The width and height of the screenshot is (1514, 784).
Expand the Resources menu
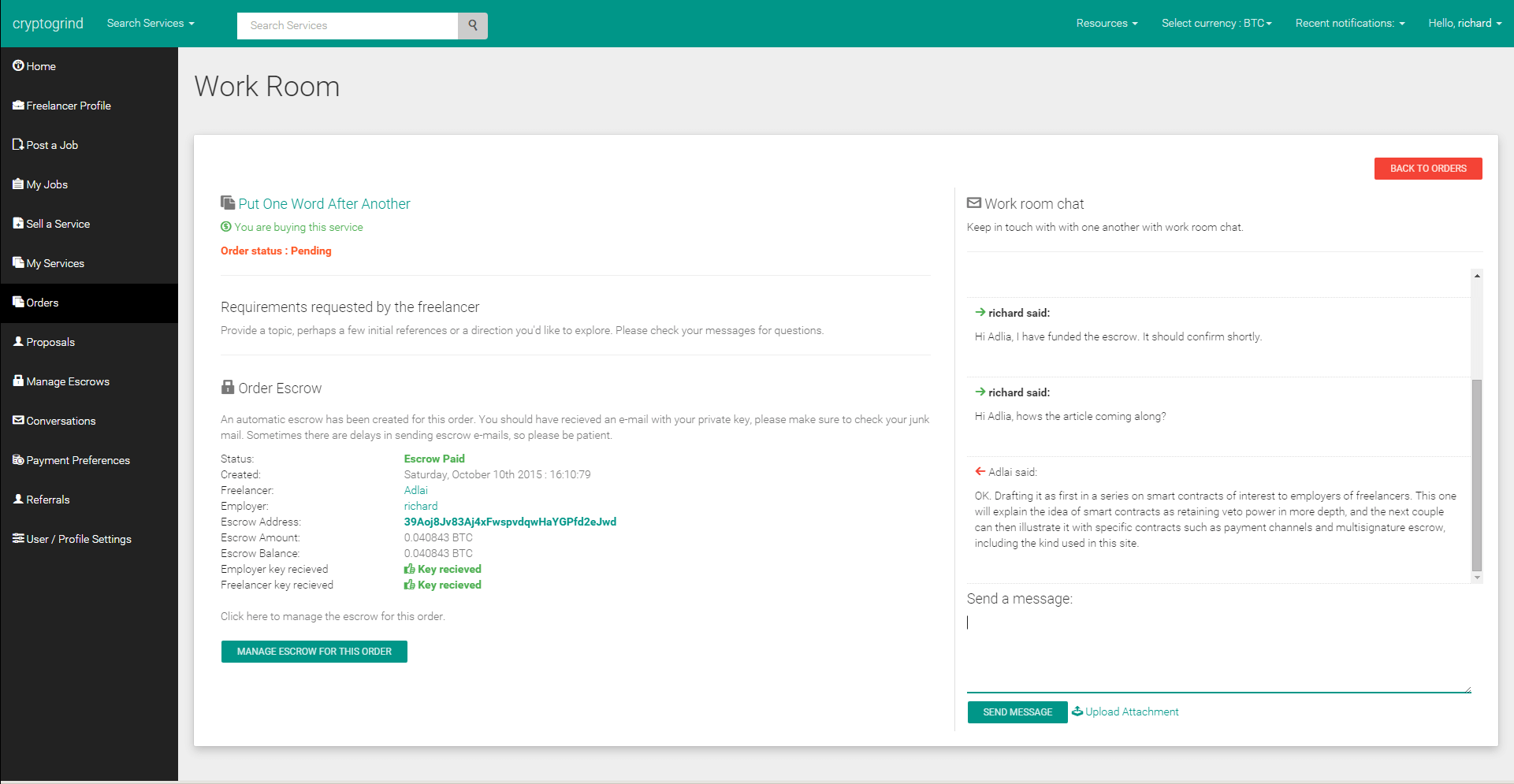pyautogui.click(x=1107, y=24)
